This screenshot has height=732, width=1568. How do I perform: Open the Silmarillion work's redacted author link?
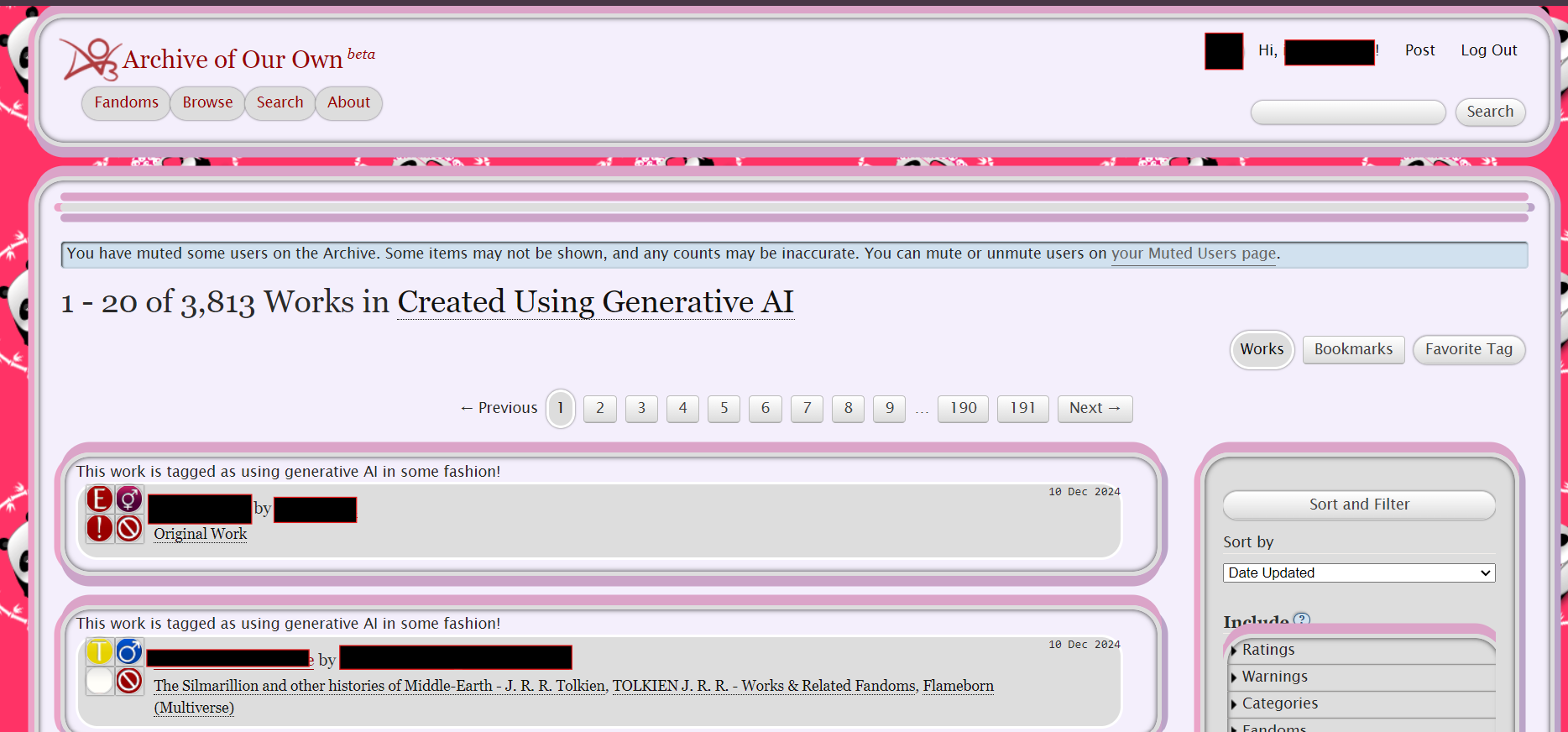[x=456, y=657]
